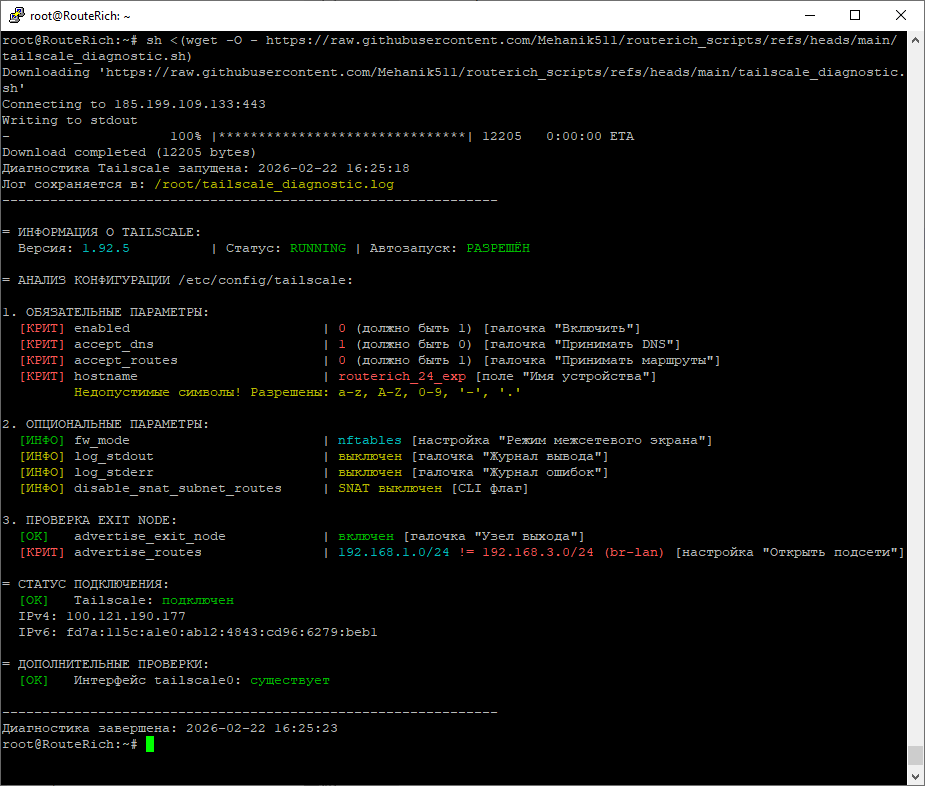This screenshot has height=786, width=925.
Task: Maximize the PuTTY terminal window
Action: pyautogui.click(x=855, y=16)
